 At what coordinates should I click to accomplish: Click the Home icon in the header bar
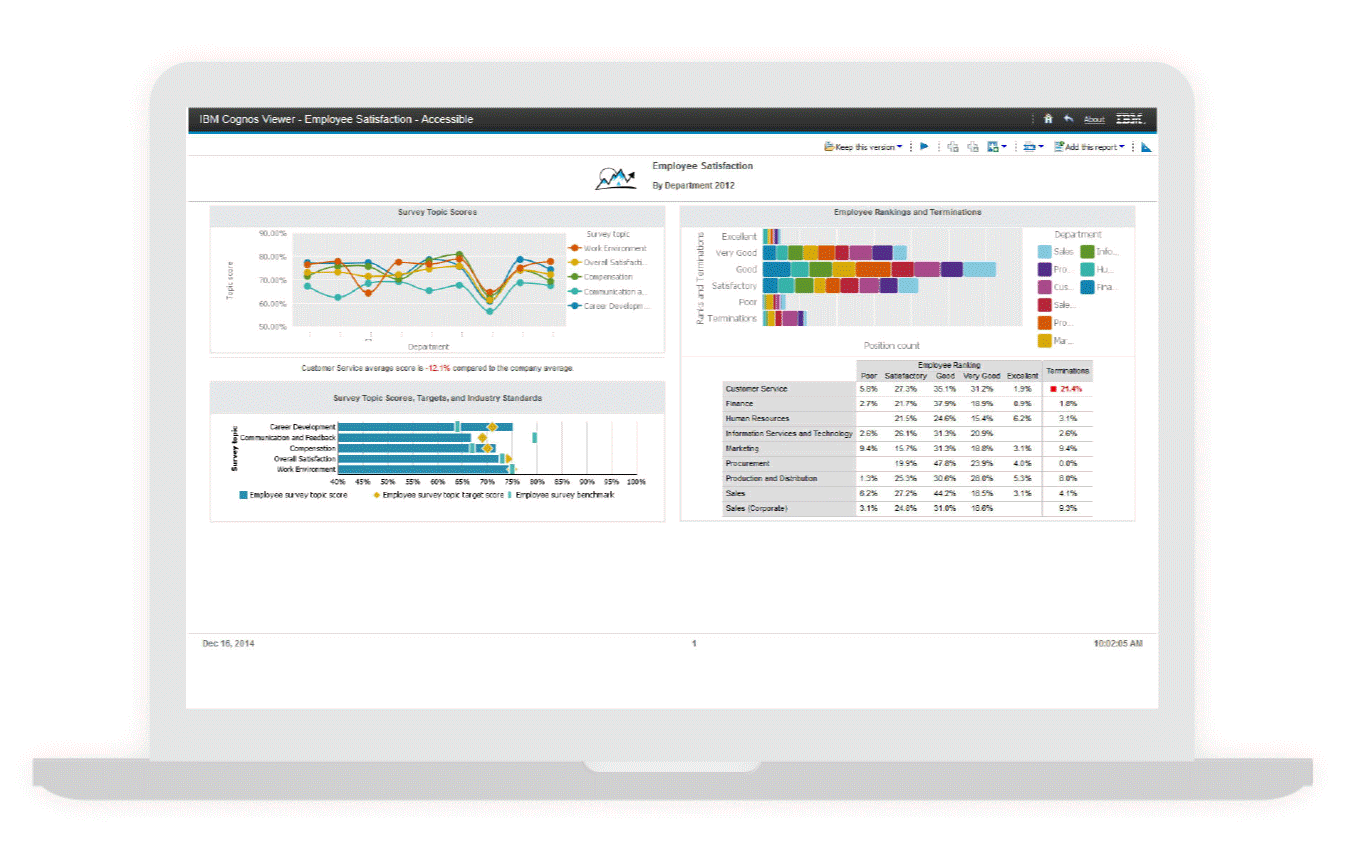(x=1047, y=119)
